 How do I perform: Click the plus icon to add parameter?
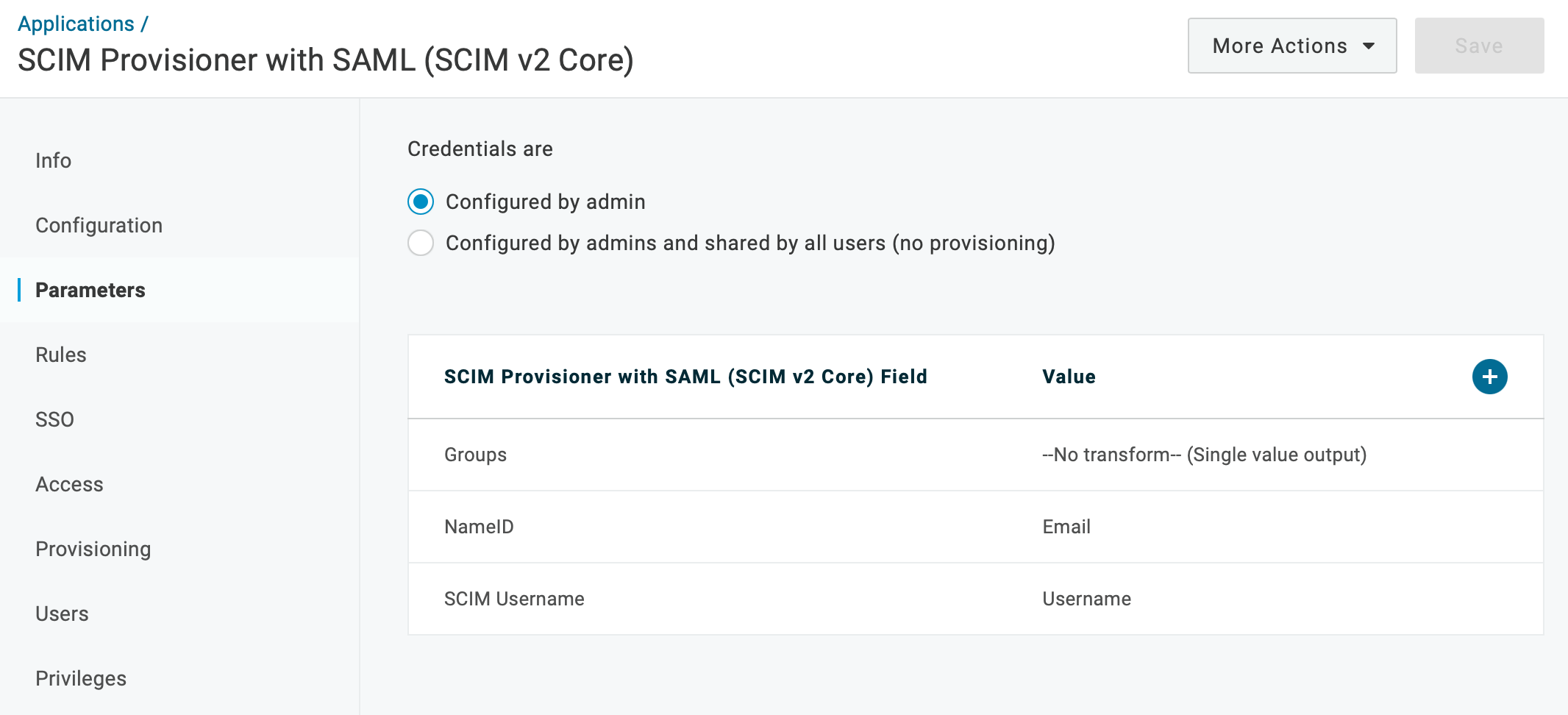click(x=1489, y=377)
